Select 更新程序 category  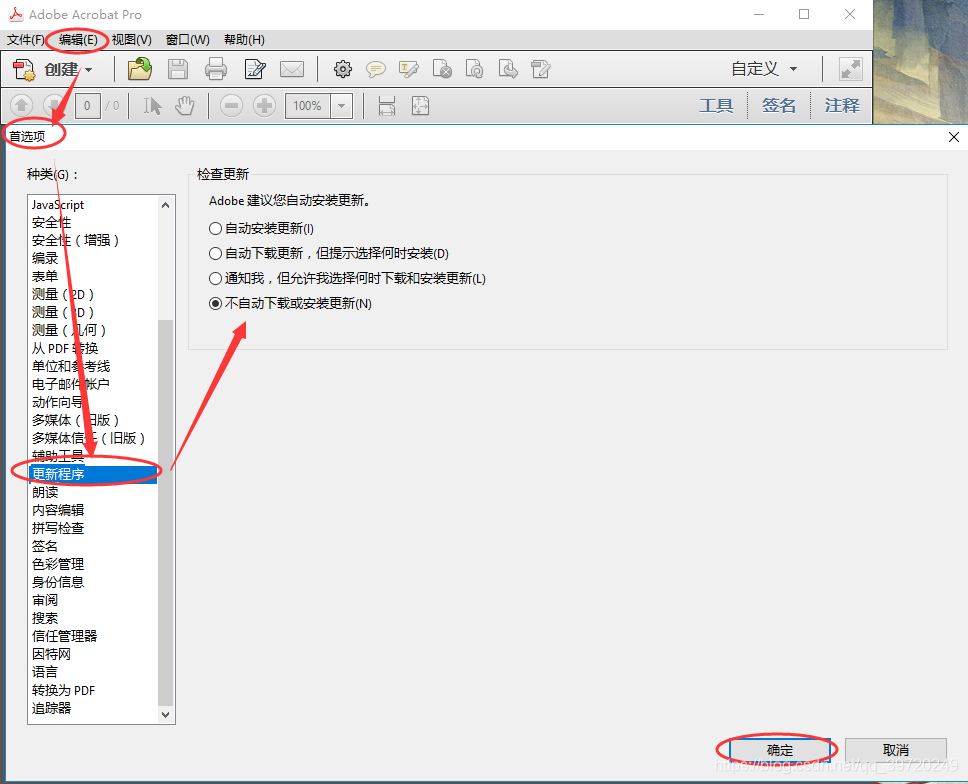pyautogui.click(x=93, y=473)
